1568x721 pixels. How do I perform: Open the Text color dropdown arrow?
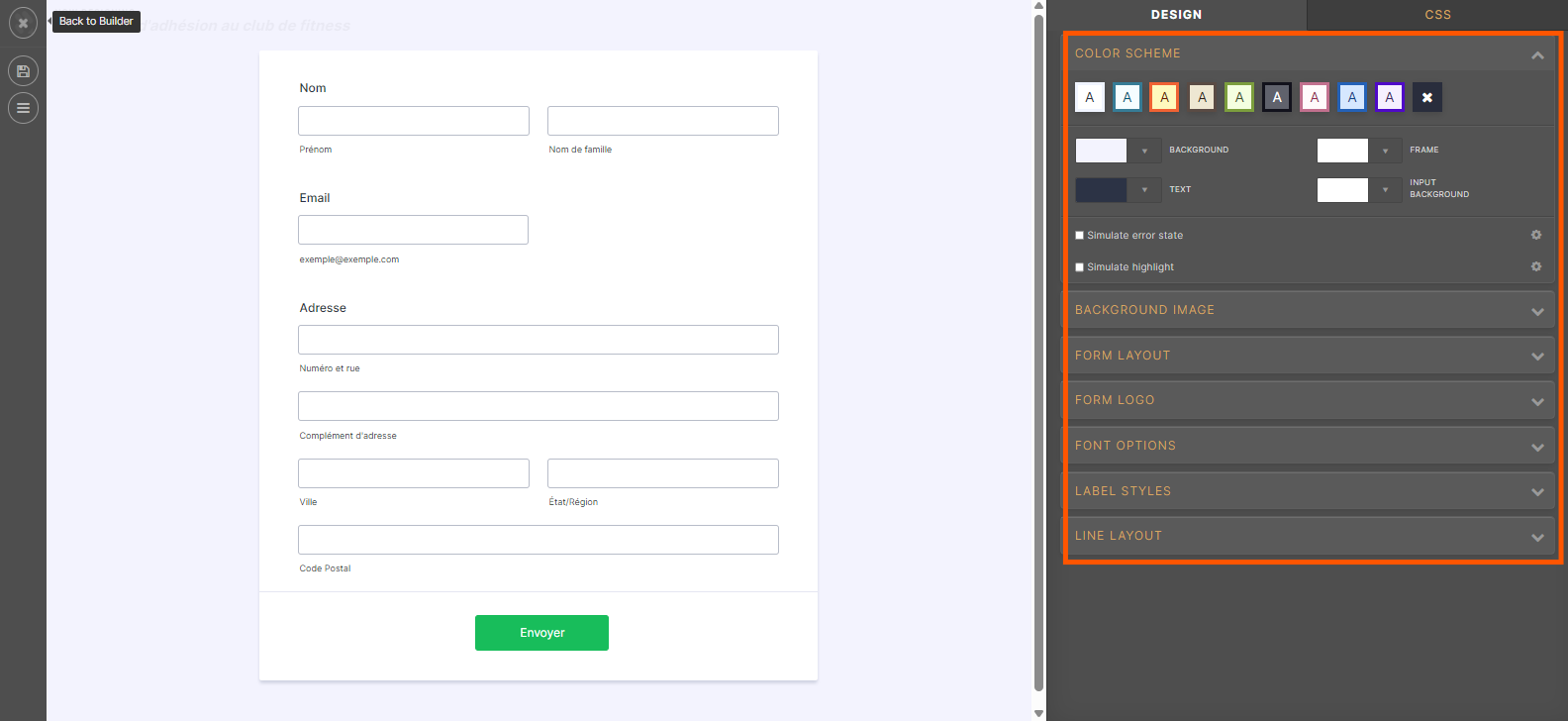[x=1144, y=189]
